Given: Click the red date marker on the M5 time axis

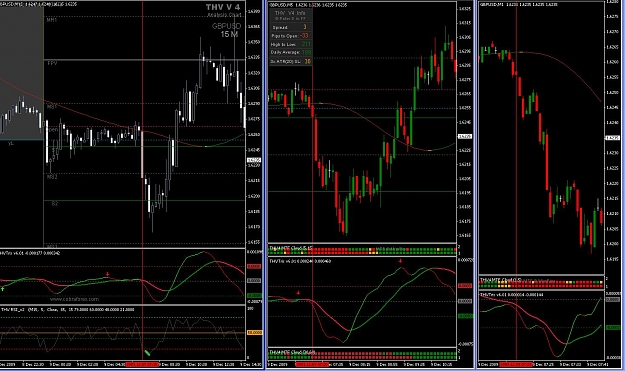Looking at the screenshot, I should click(x=312, y=364).
